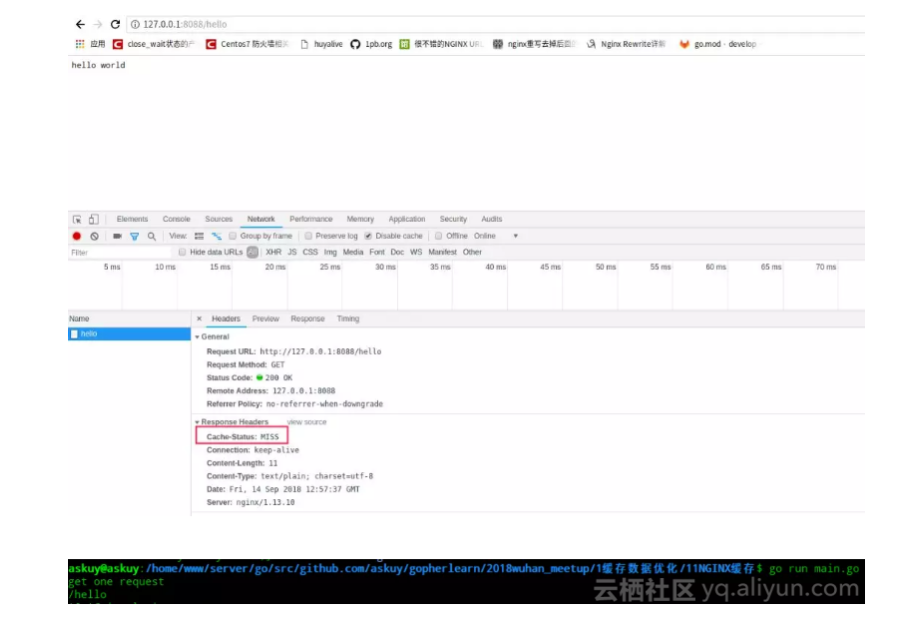Select the Request URL value text

321,352
